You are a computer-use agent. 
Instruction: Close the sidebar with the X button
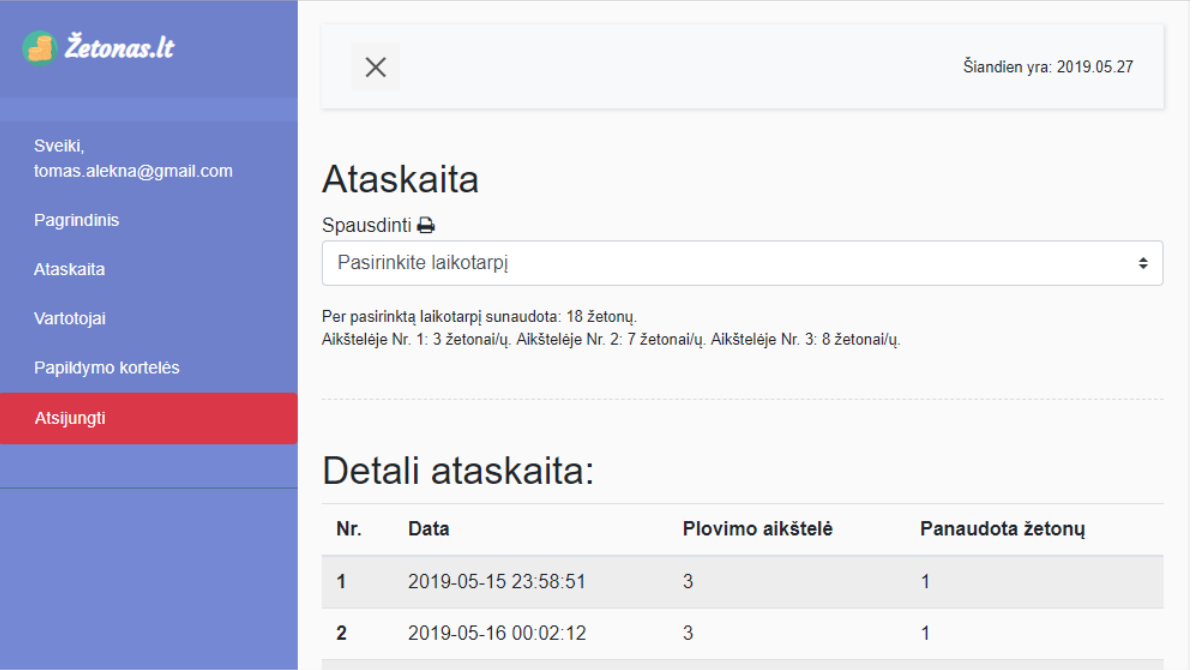point(375,67)
